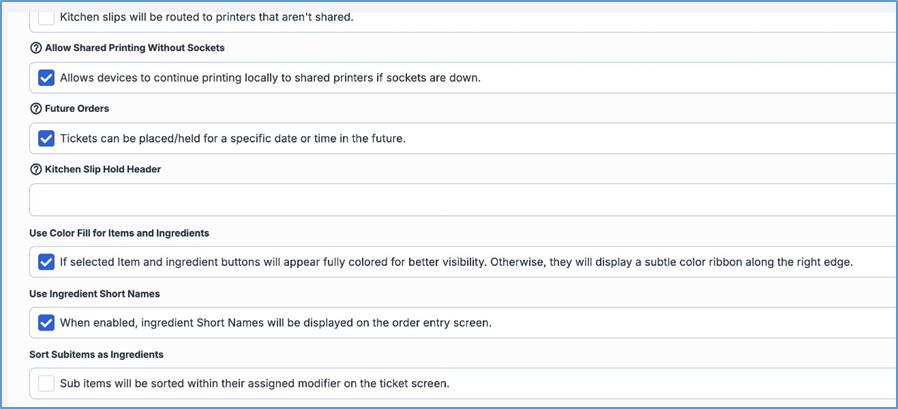Click the 'When enabled, ingredient Short Names' text
This screenshot has height=409, width=898.
coord(275,322)
